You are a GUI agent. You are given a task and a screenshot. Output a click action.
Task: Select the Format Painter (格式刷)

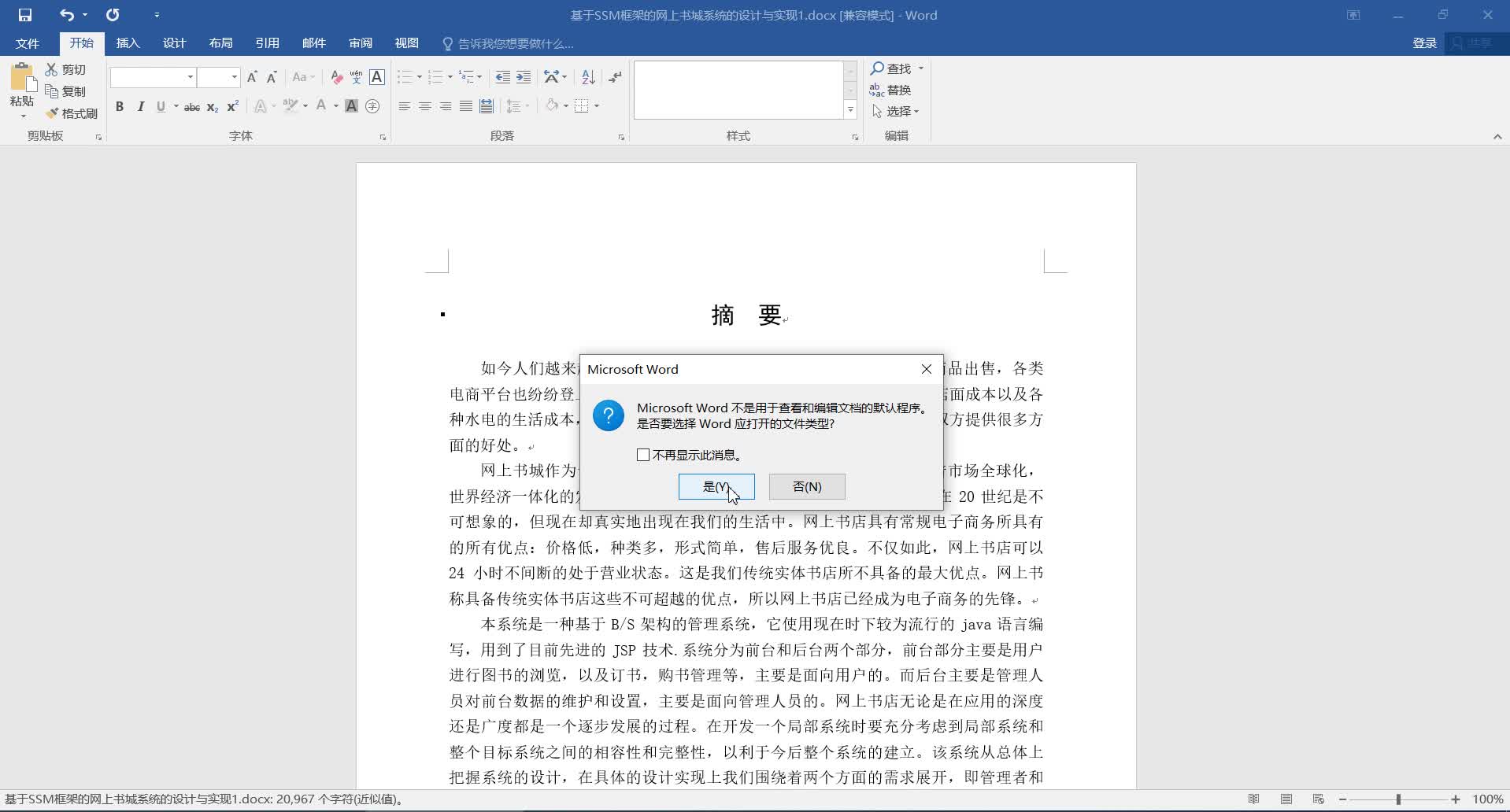pyautogui.click(x=72, y=113)
